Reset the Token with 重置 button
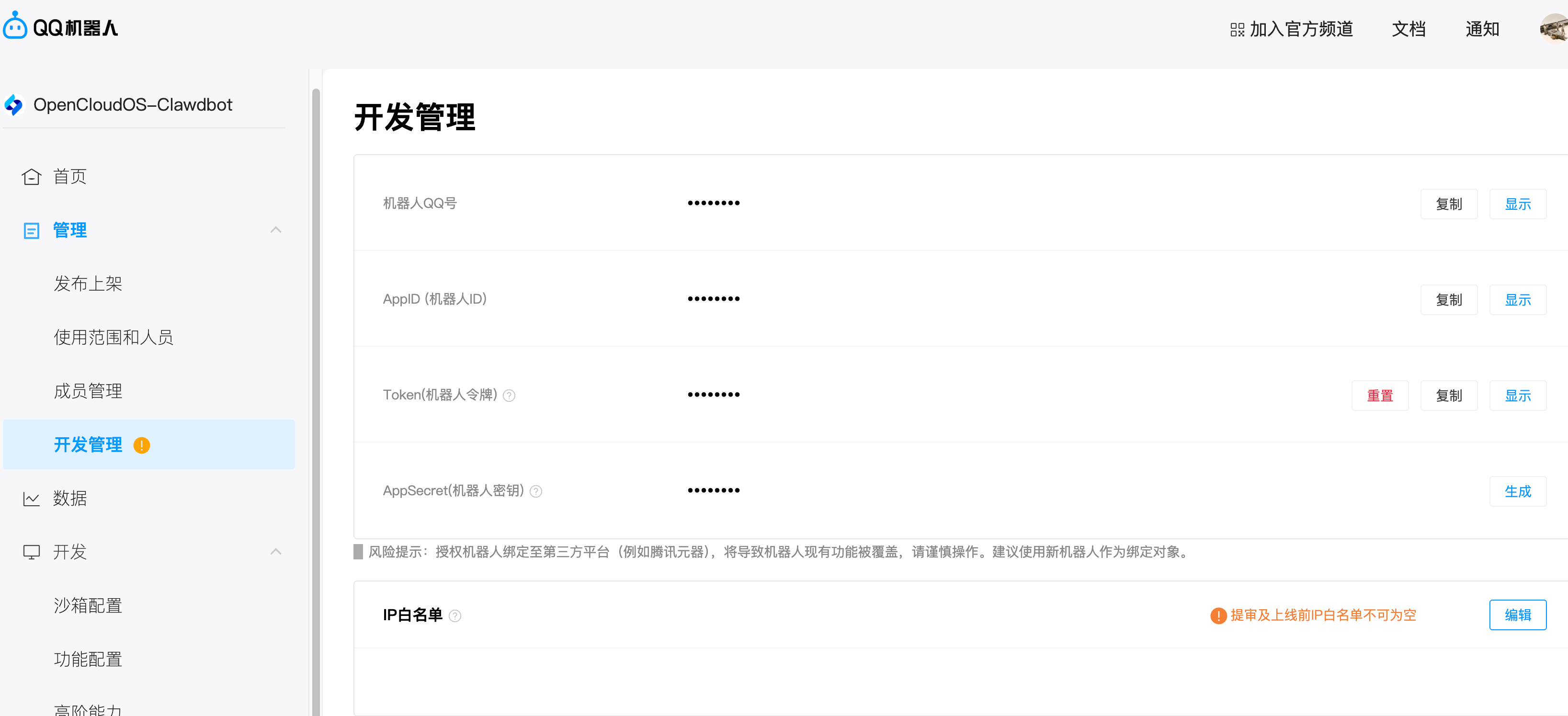The height and width of the screenshot is (716, 1568). [1379, 396]
